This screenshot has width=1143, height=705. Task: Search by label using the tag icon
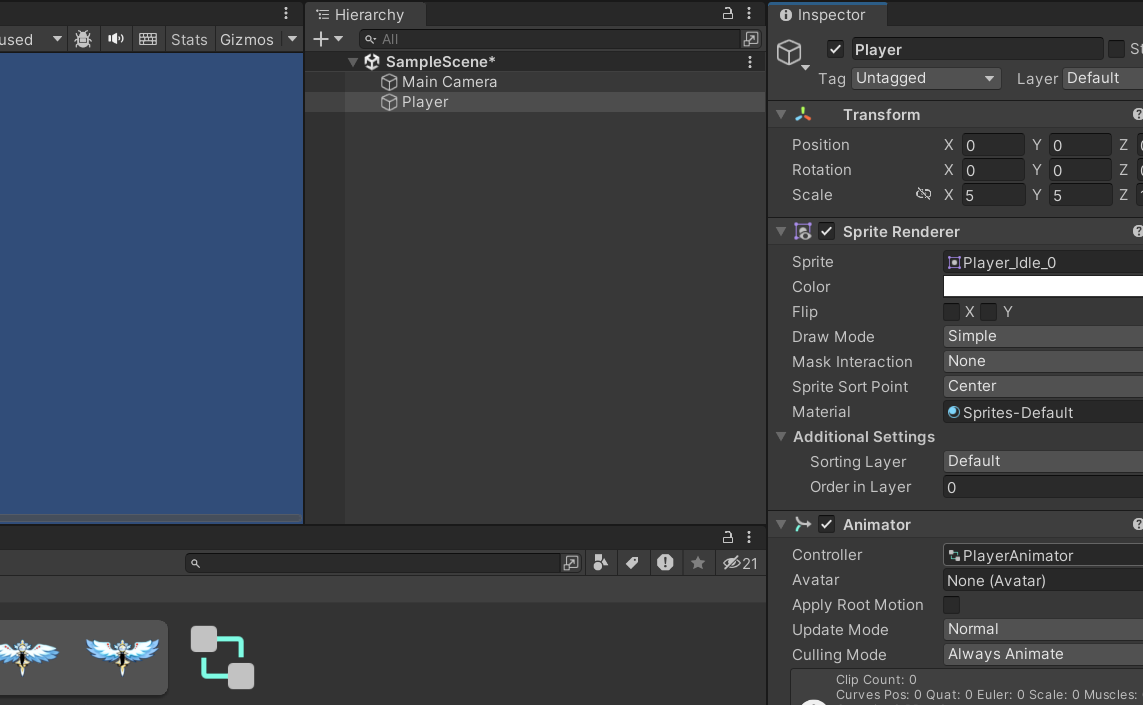click(x=632, y=563)
